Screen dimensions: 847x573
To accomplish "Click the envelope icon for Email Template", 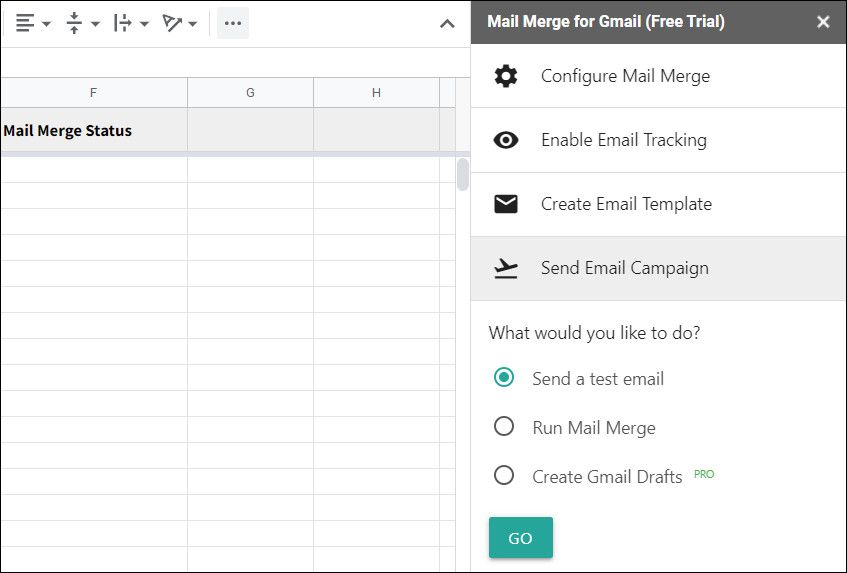I will [x=506, y=204].
